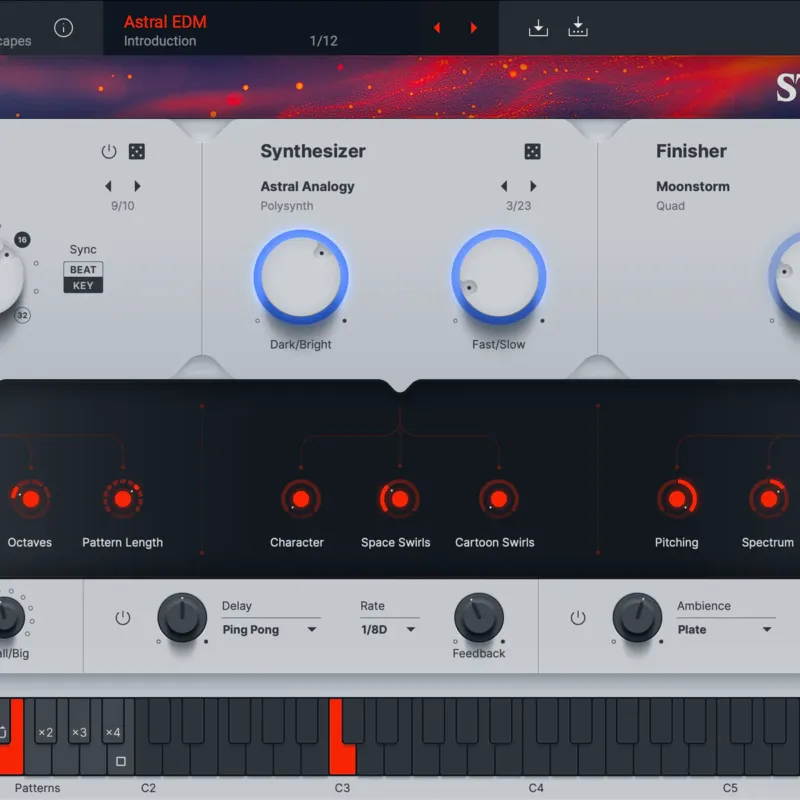Go to next preset with red right arrow

pos(473,28)
